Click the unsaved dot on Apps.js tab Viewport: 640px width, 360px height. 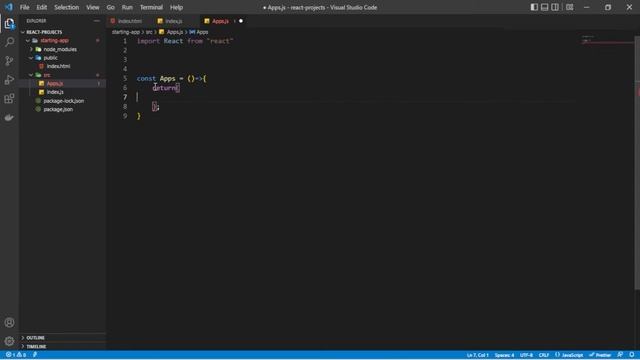(241, 21)
